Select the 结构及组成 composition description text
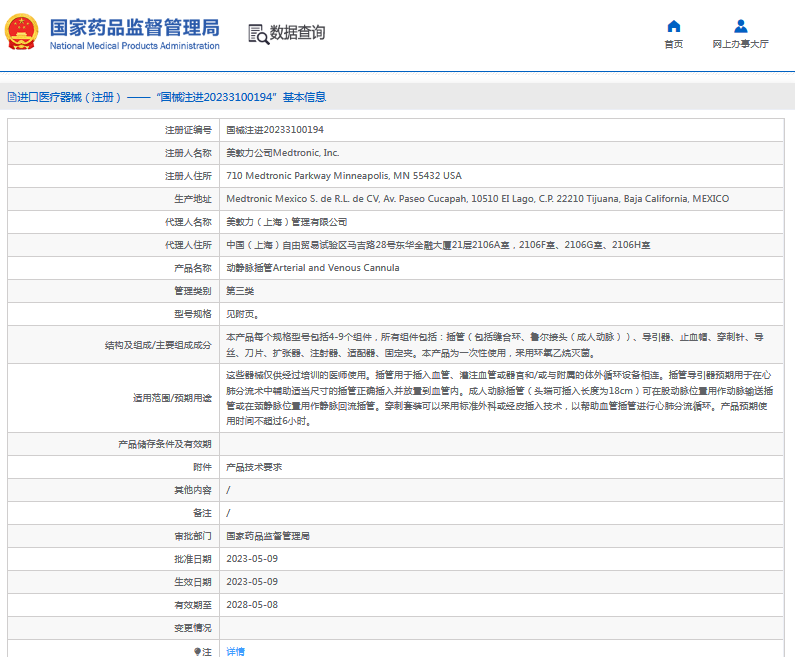This screenshot has height=657, width=795. click(495, 345)
